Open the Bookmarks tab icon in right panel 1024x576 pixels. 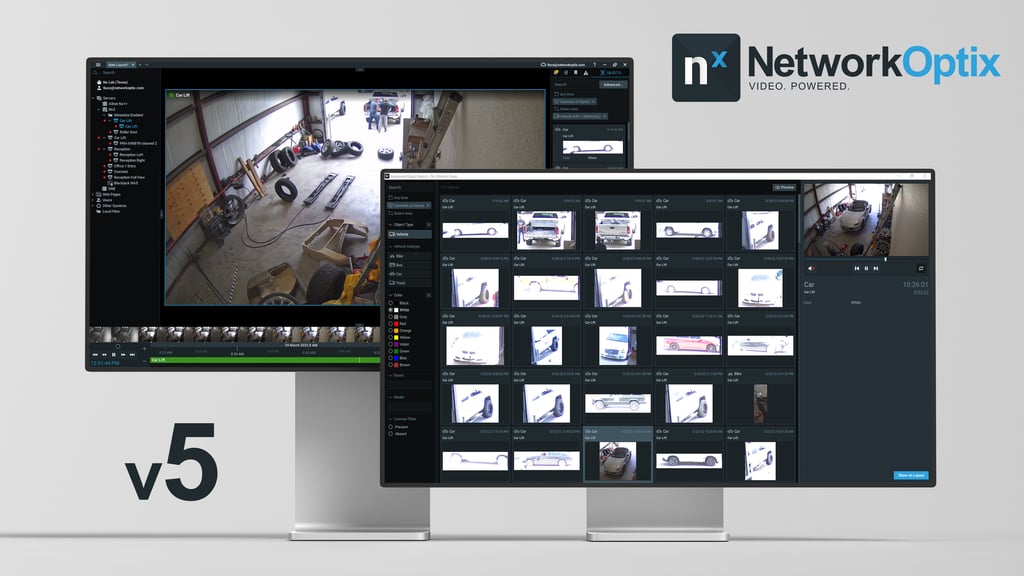coord(576,72)
